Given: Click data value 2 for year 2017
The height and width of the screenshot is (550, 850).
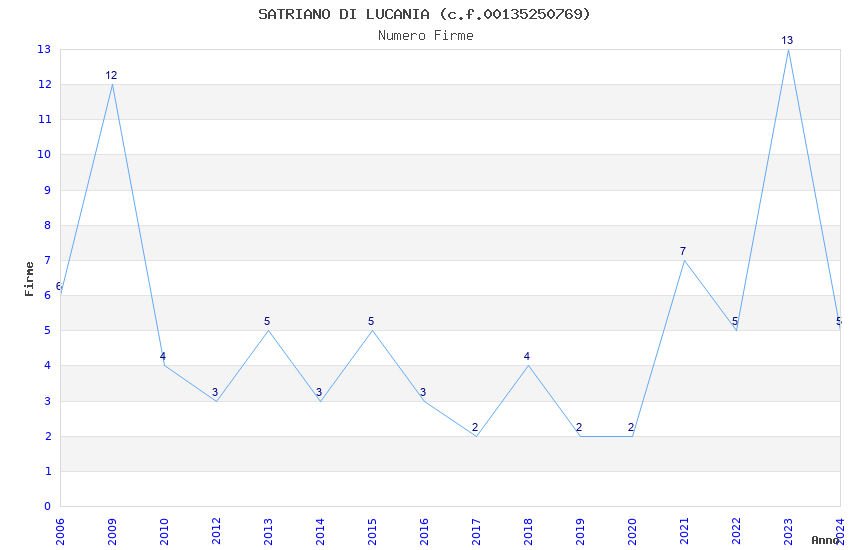Looking at the screenshot, I should pyautogui.click(x=475, y=427).
